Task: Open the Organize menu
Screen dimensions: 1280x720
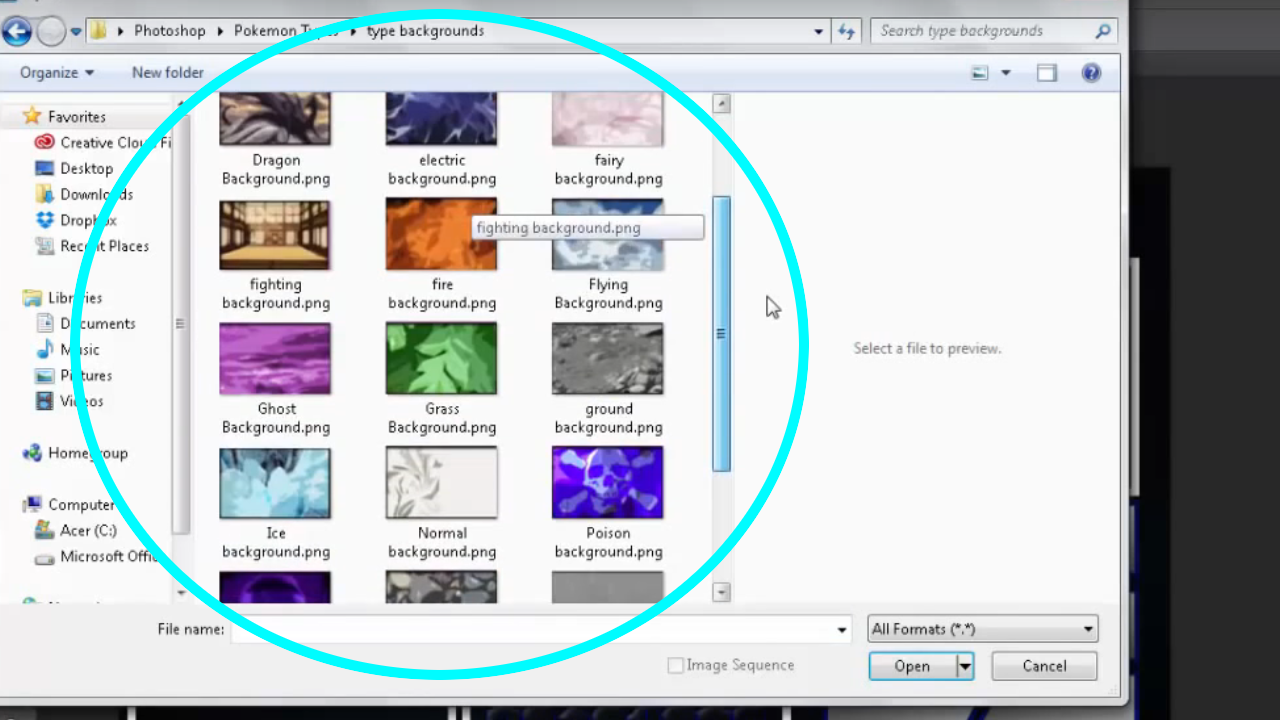Action: click(x=57, y=73)
